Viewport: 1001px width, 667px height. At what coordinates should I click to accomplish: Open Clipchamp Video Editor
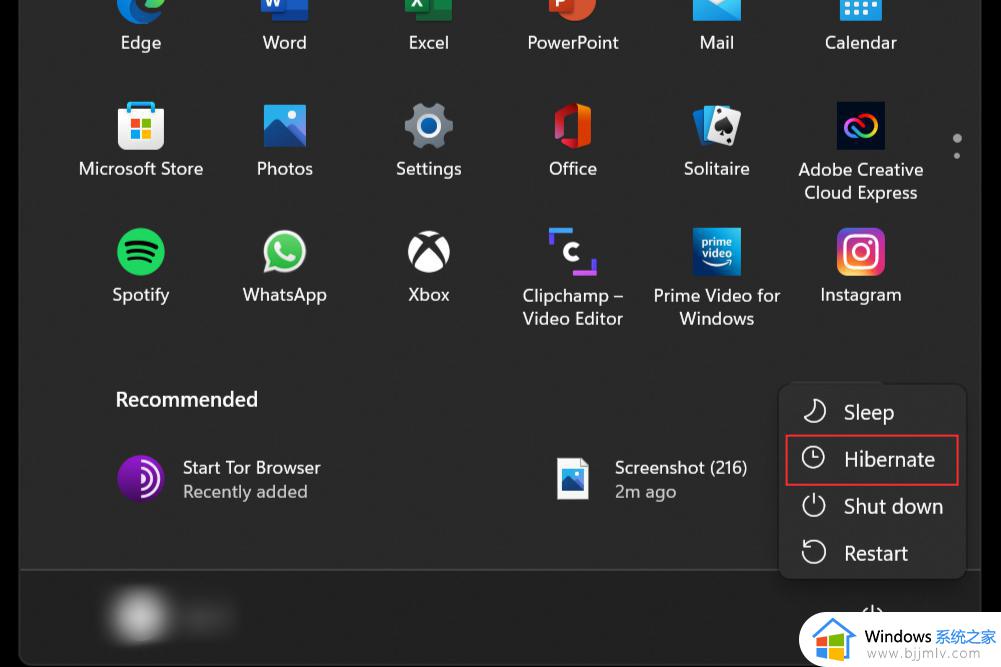point(573,278)
